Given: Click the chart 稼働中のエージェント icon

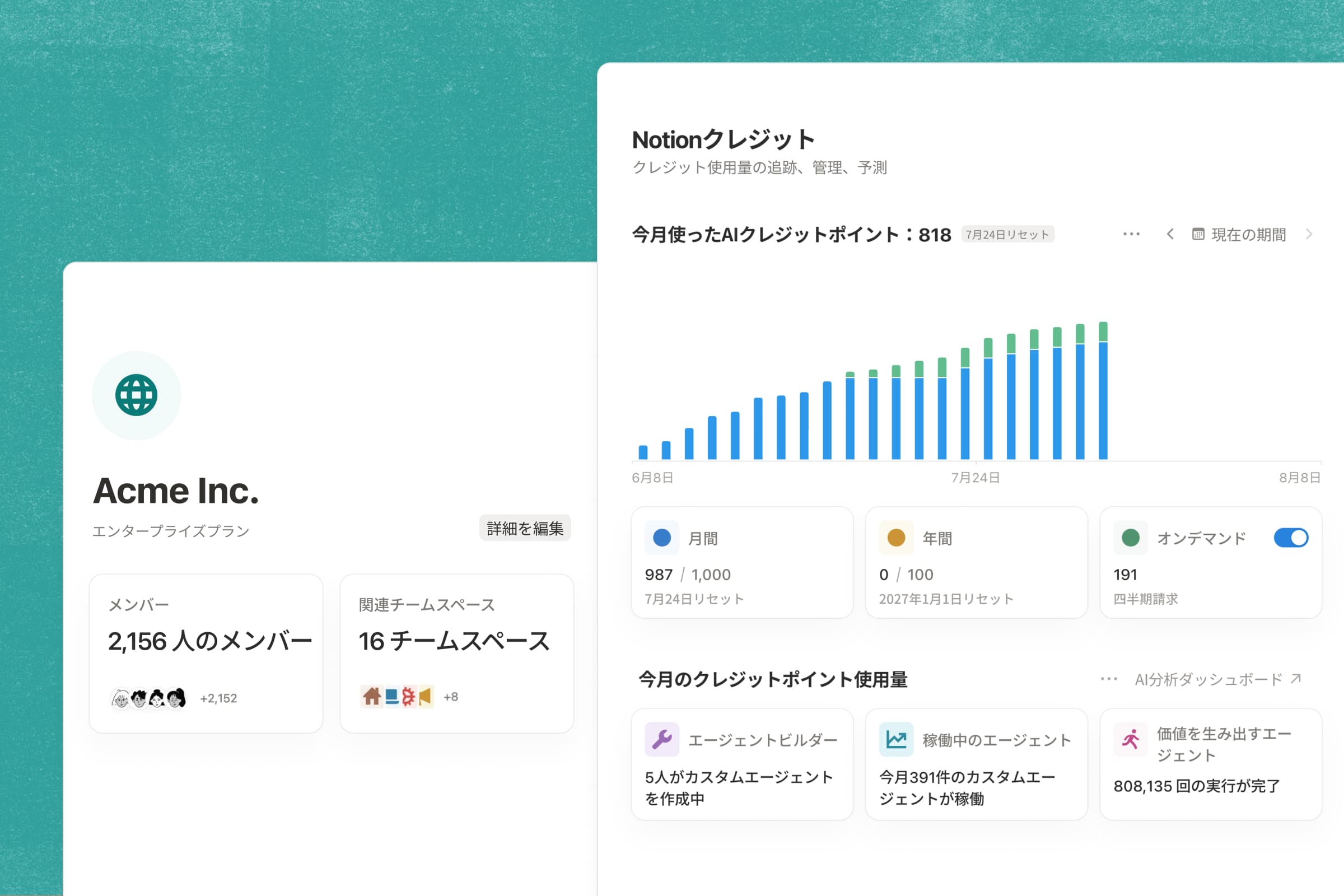Looking at the screenshot, I should tap(896, 739).
